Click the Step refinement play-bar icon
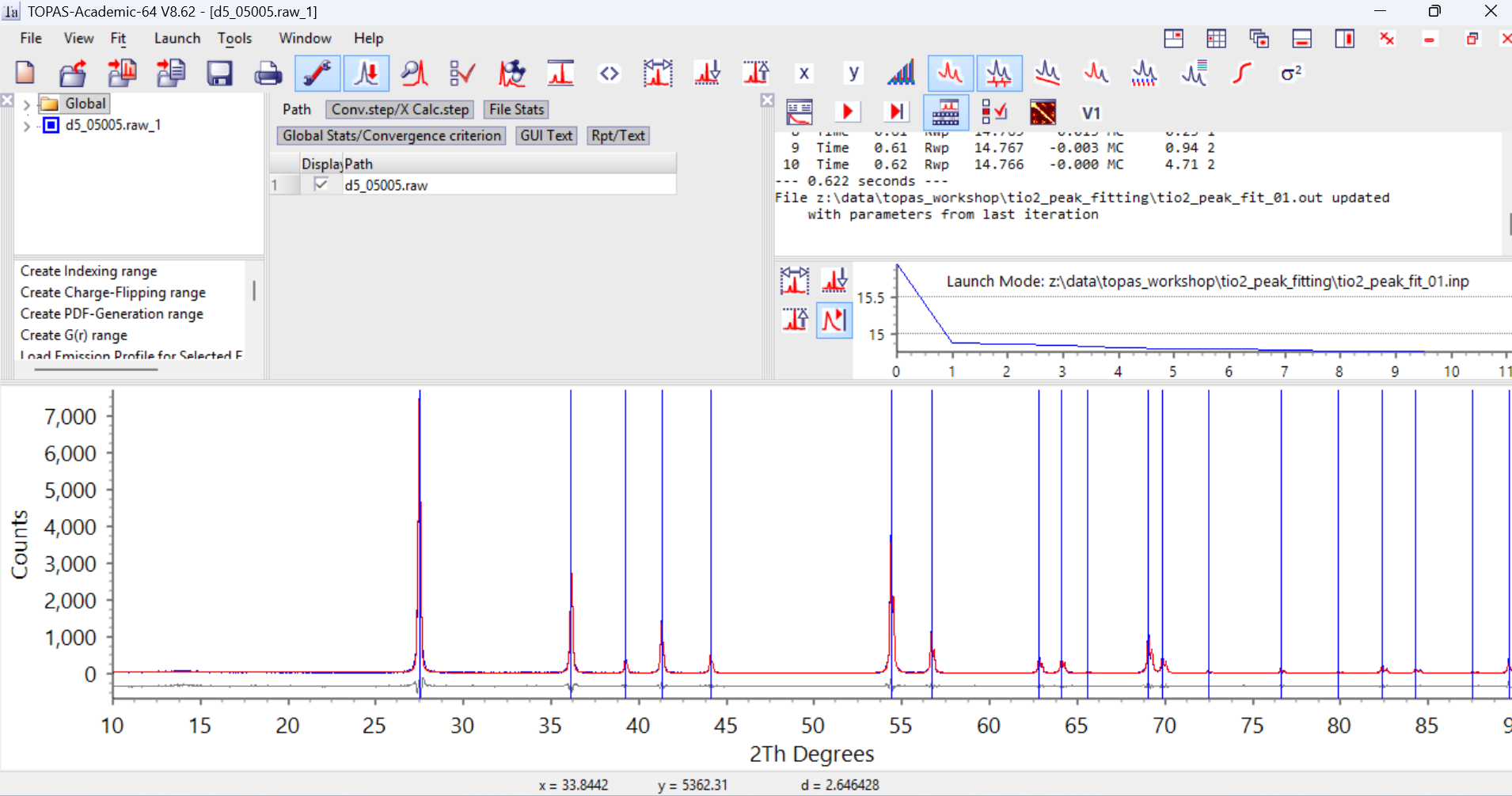Screen dimensions: 1512x796 click(896, 112)
